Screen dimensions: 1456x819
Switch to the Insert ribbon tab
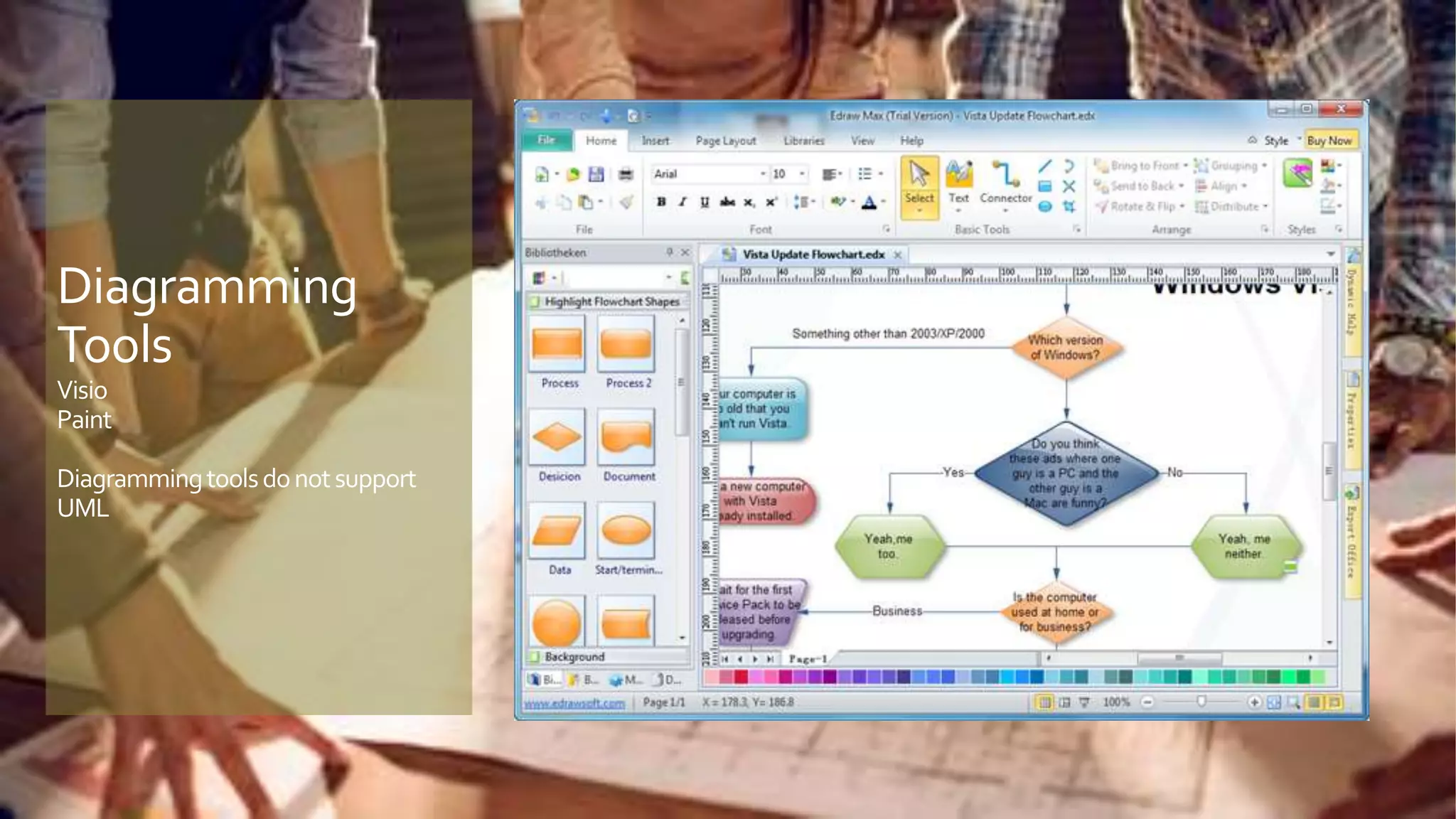(x=655, y=141)
